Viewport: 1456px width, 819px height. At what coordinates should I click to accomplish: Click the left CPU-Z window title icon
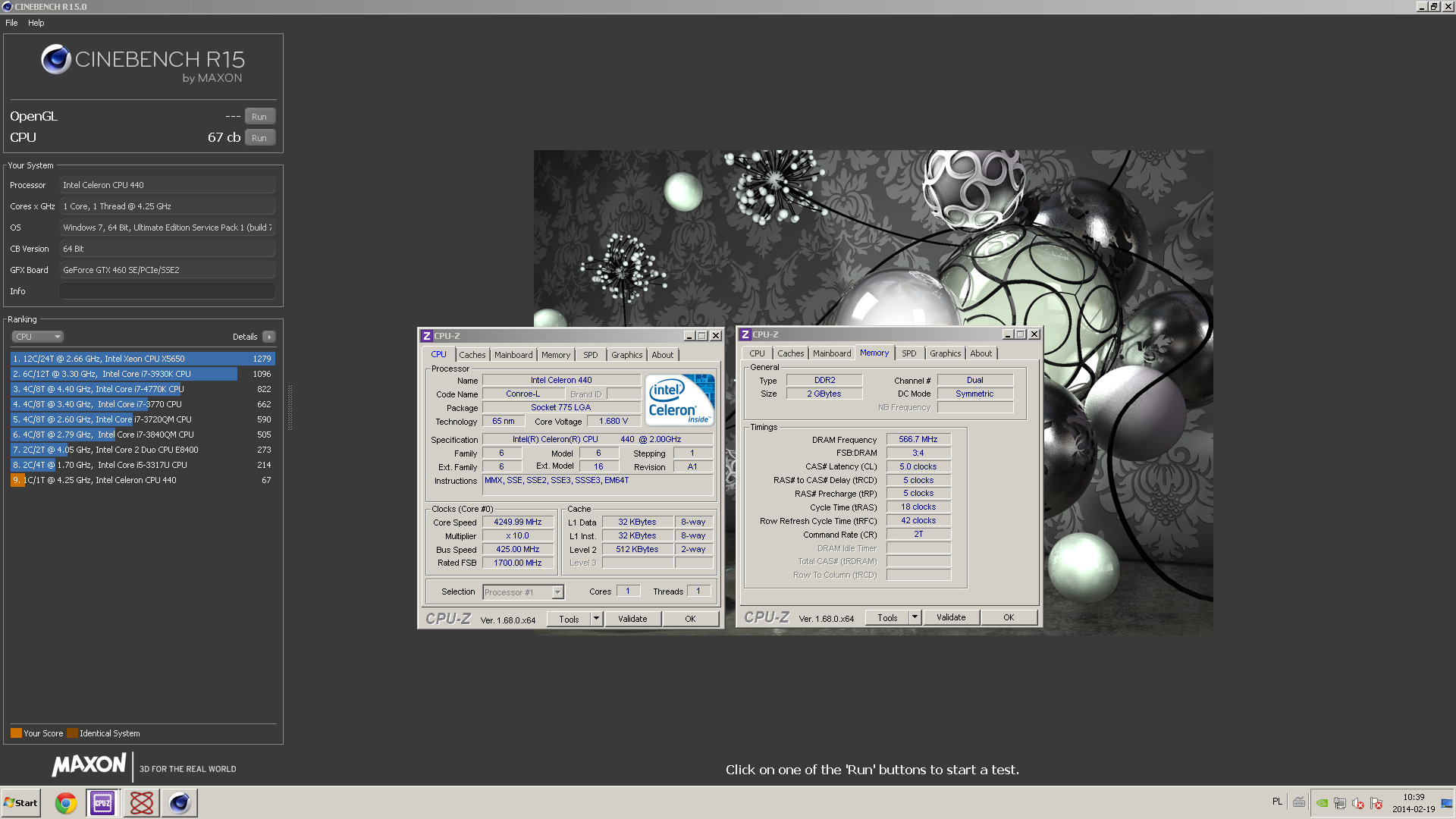(427, 336)
